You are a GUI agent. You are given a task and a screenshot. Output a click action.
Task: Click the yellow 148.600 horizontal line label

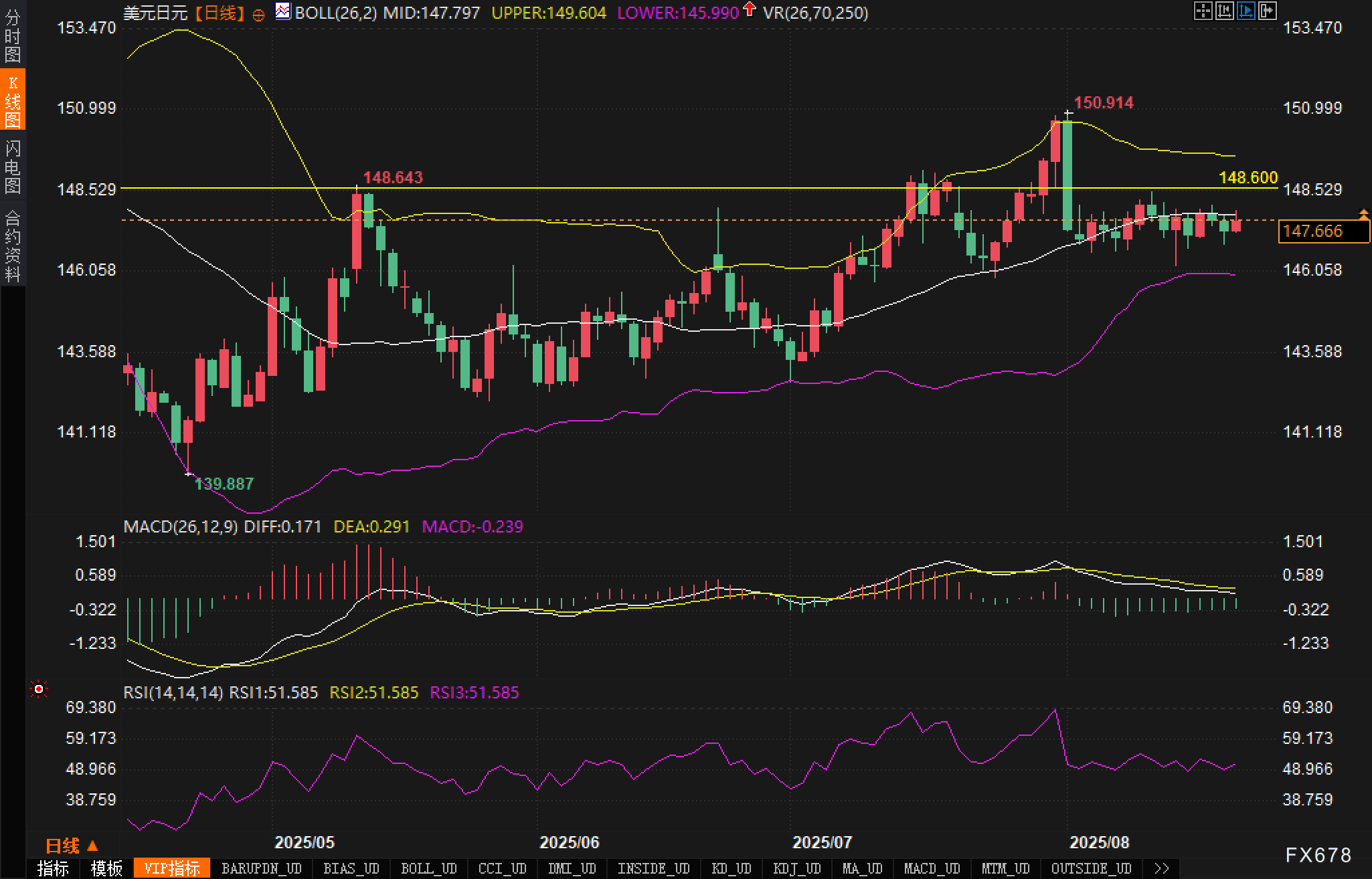[1248, 178]
